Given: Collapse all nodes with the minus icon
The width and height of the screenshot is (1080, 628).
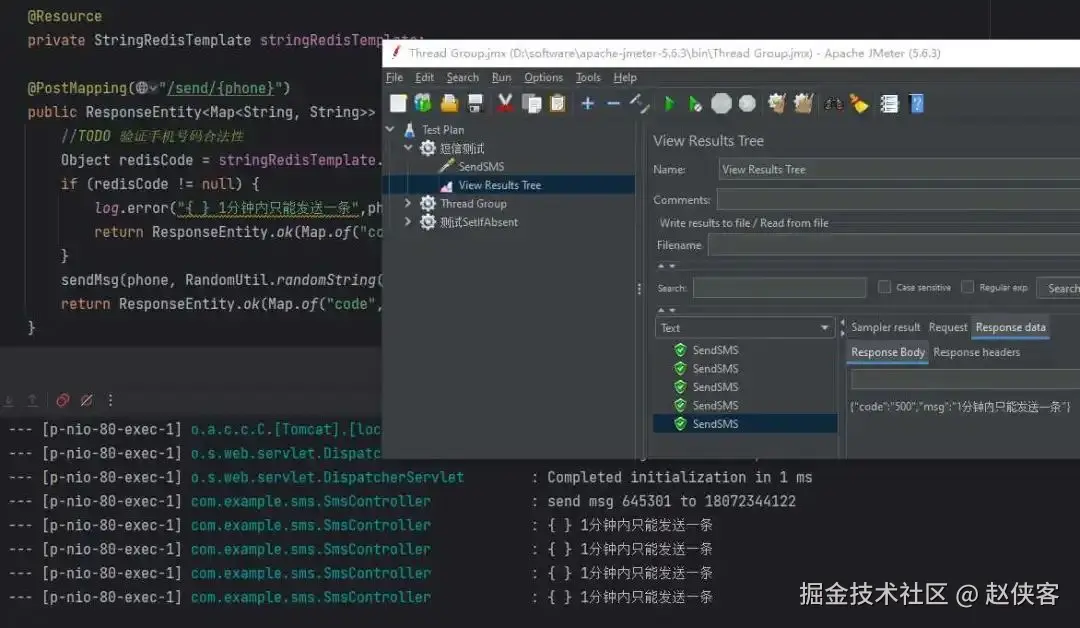Looking at the screenshot, I should point(613,103).
